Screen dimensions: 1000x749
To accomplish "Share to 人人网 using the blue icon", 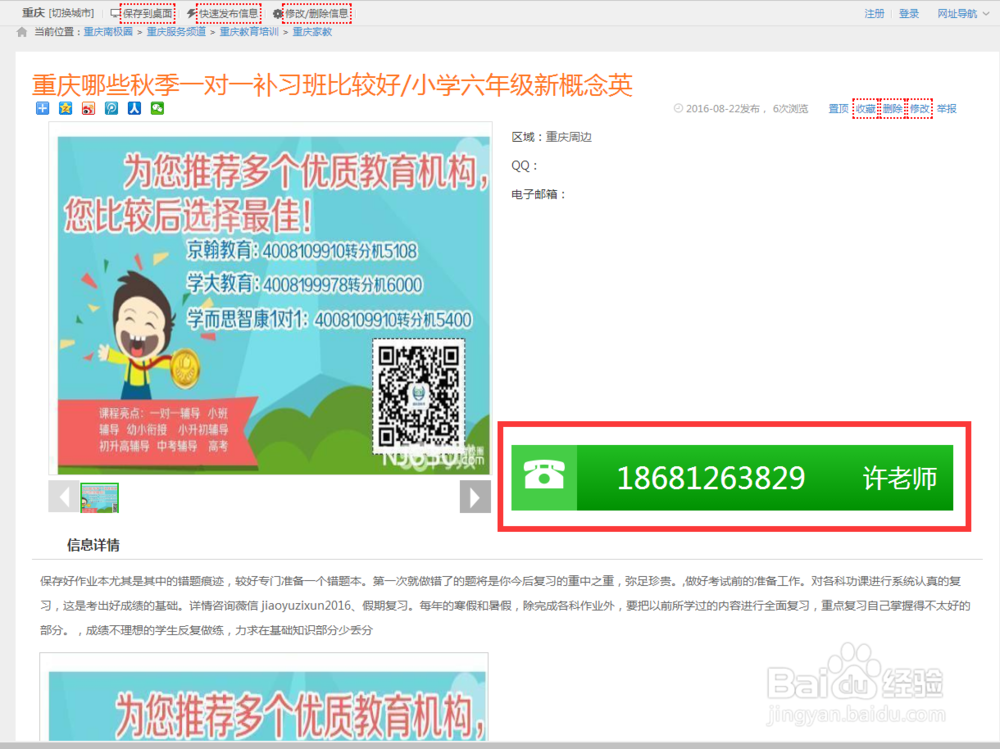I will pyautogui.click(x=134, y=107).
